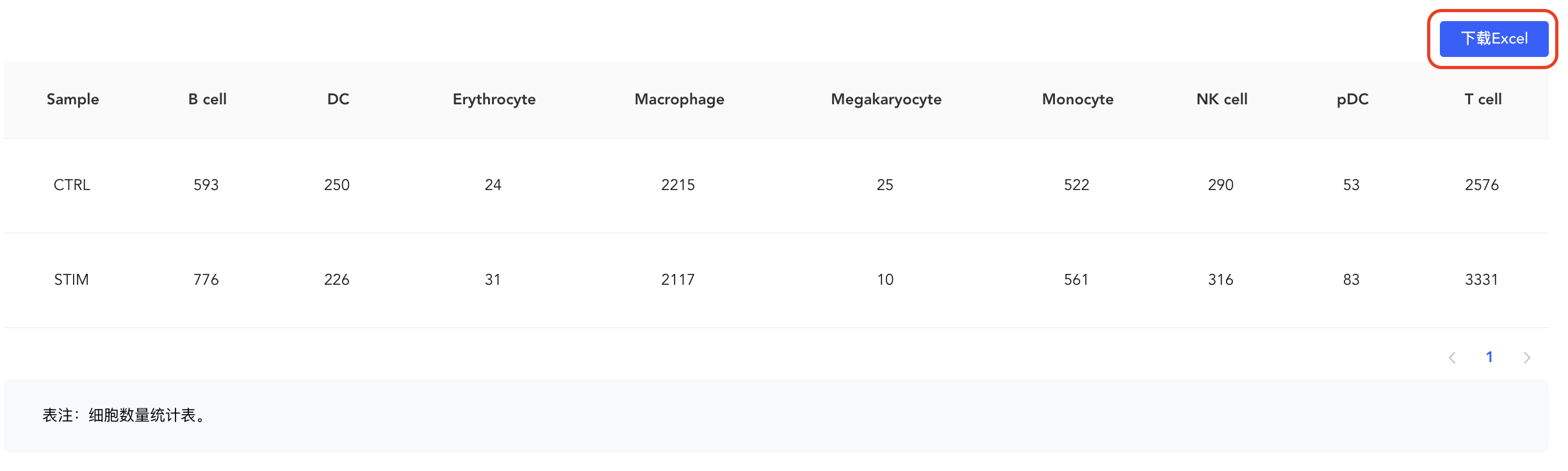1568x471 pixels.
Task: Click the Erythrocyte column header
Action: (x=494, y=100)
